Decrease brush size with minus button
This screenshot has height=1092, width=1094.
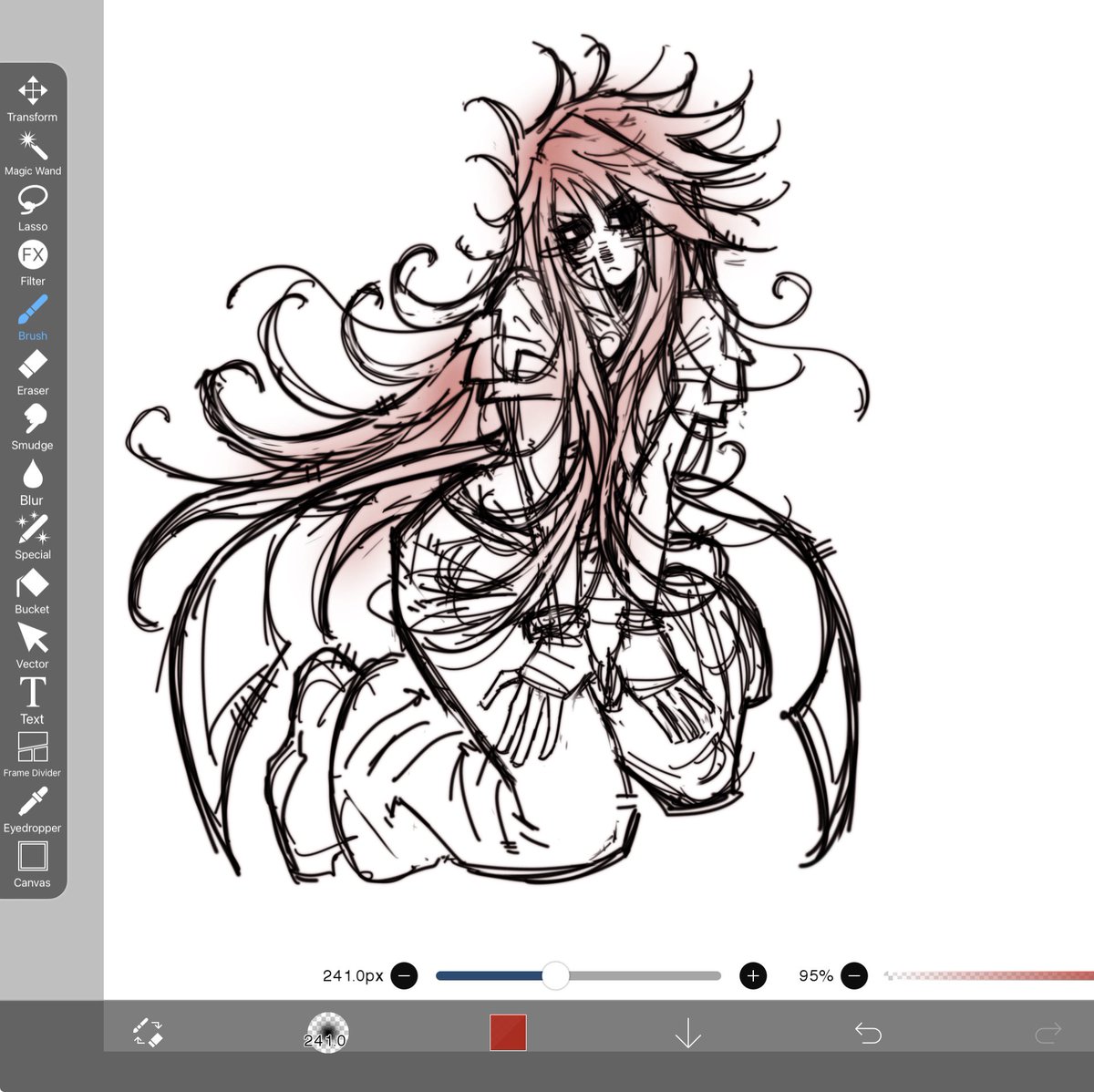pos(404,976)
